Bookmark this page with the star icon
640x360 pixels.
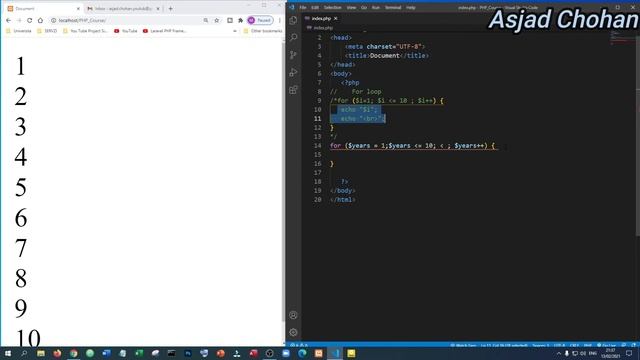pos(217,20)
